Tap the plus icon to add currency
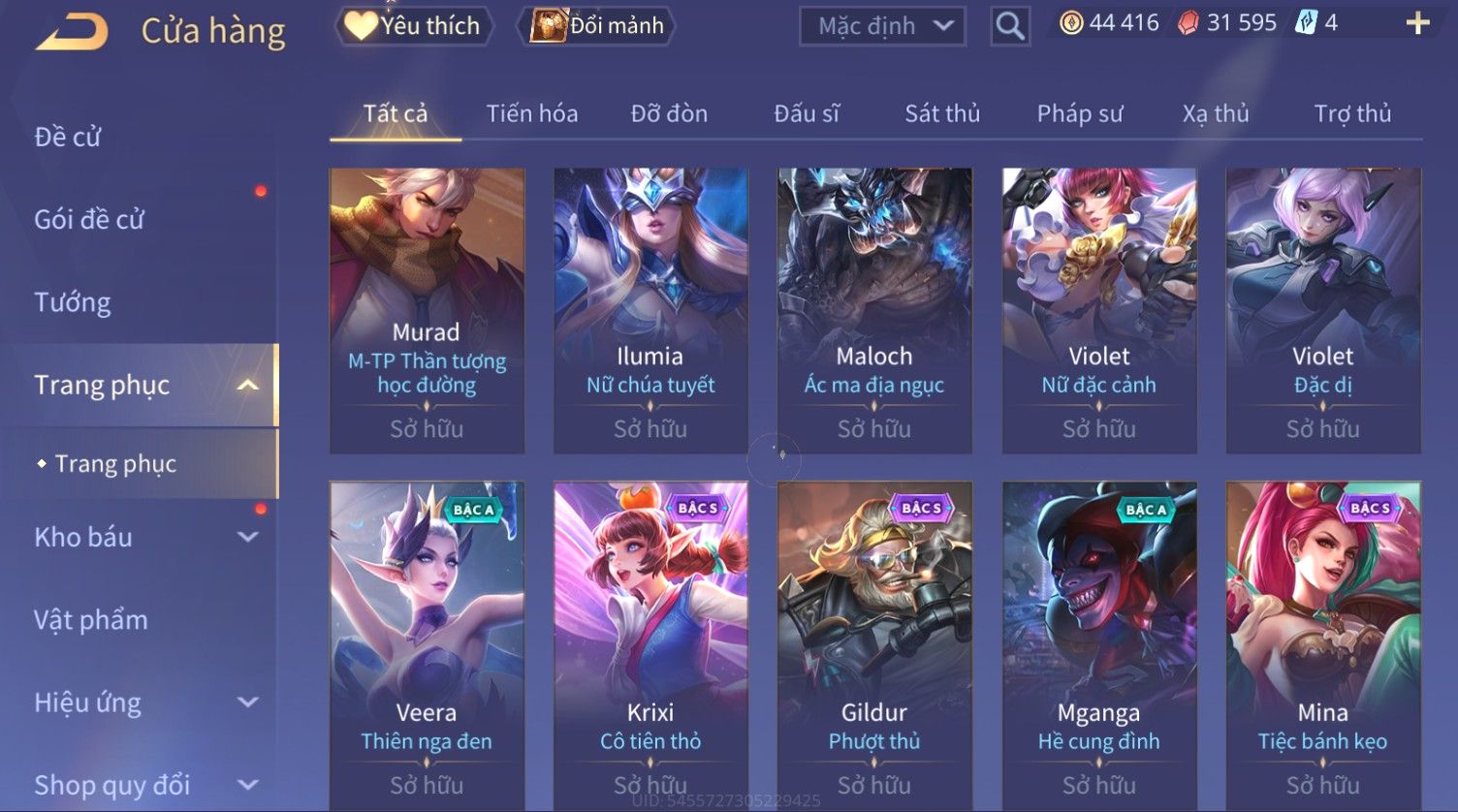This screenshot has width=1458, height=812. coord(1417,23)
